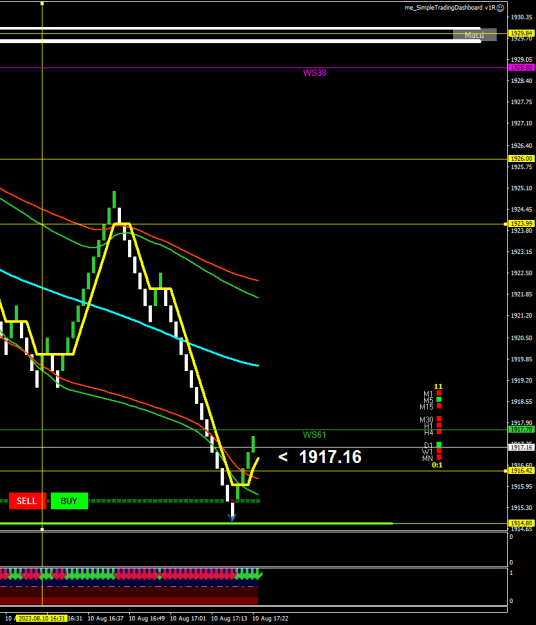Click the D1 green indicator square
This screenshot has width=536, height=625.
439,444
